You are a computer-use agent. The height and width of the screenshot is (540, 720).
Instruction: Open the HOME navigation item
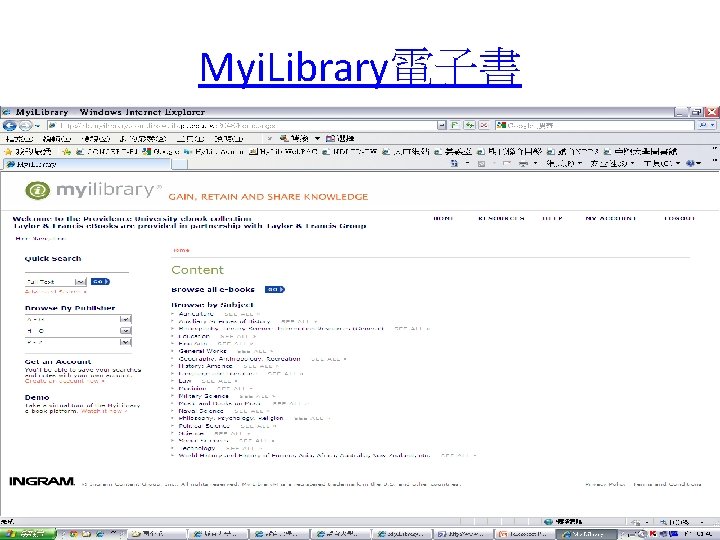pyautogui.click(x=444, y=219)
